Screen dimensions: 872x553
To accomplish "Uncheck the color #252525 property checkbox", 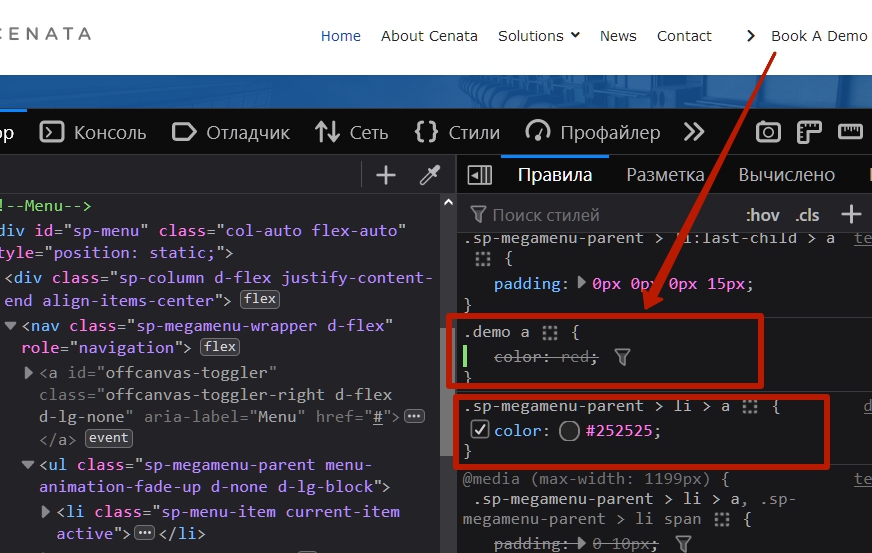I will (479, 430).
